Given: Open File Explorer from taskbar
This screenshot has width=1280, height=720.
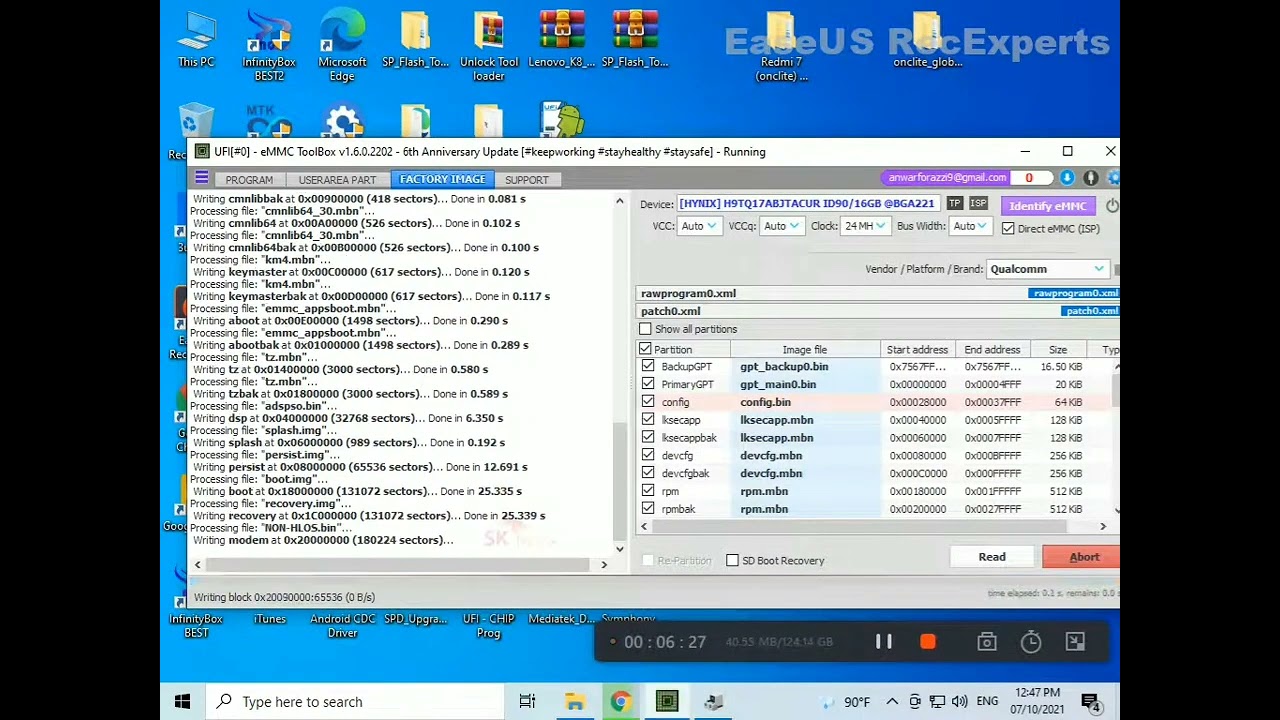Looking at the screenshot, I should [575, 702].
